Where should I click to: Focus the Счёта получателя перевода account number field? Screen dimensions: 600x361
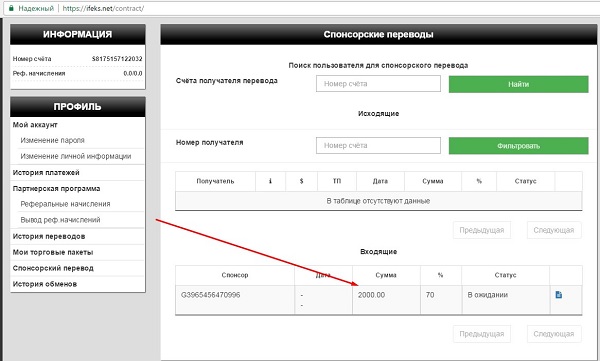click(378, 84)
